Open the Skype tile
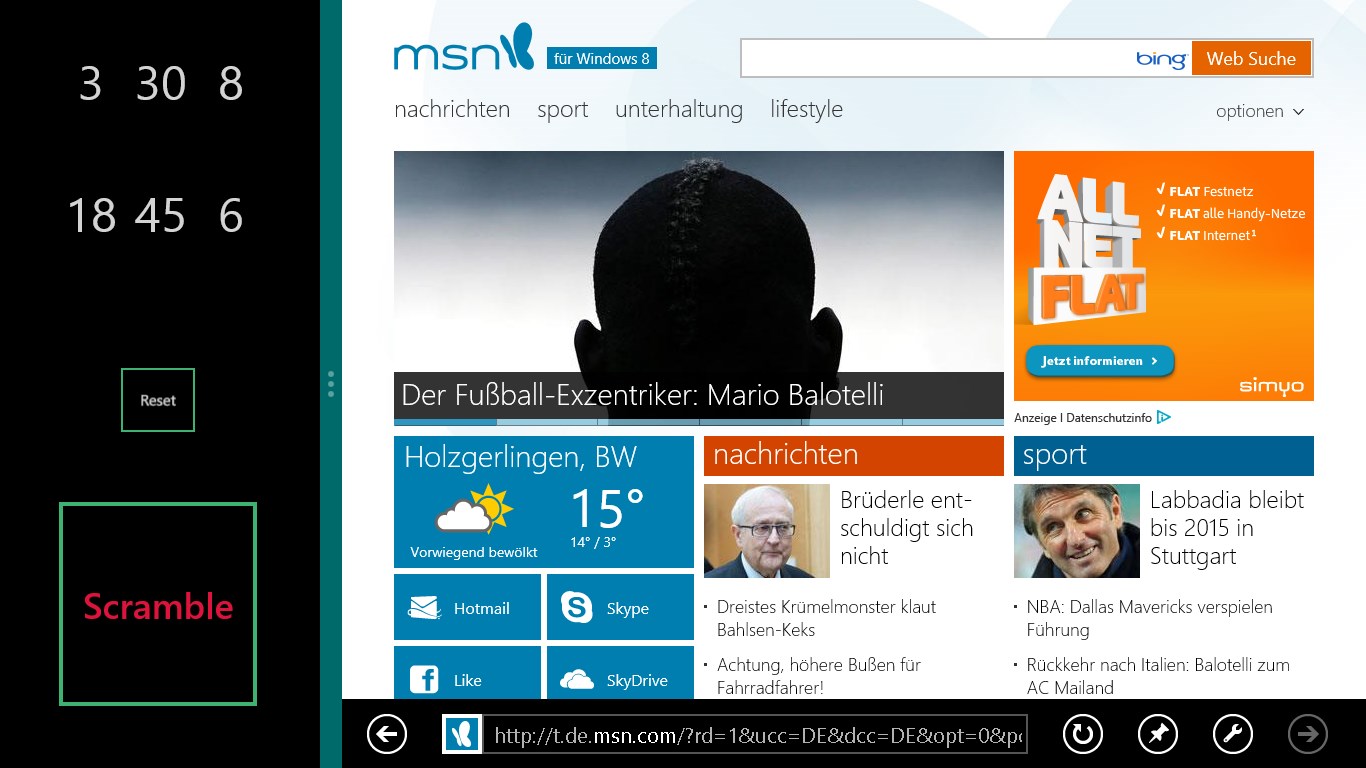This screenshot has width=1366, height=768. [x=620, y=607]
